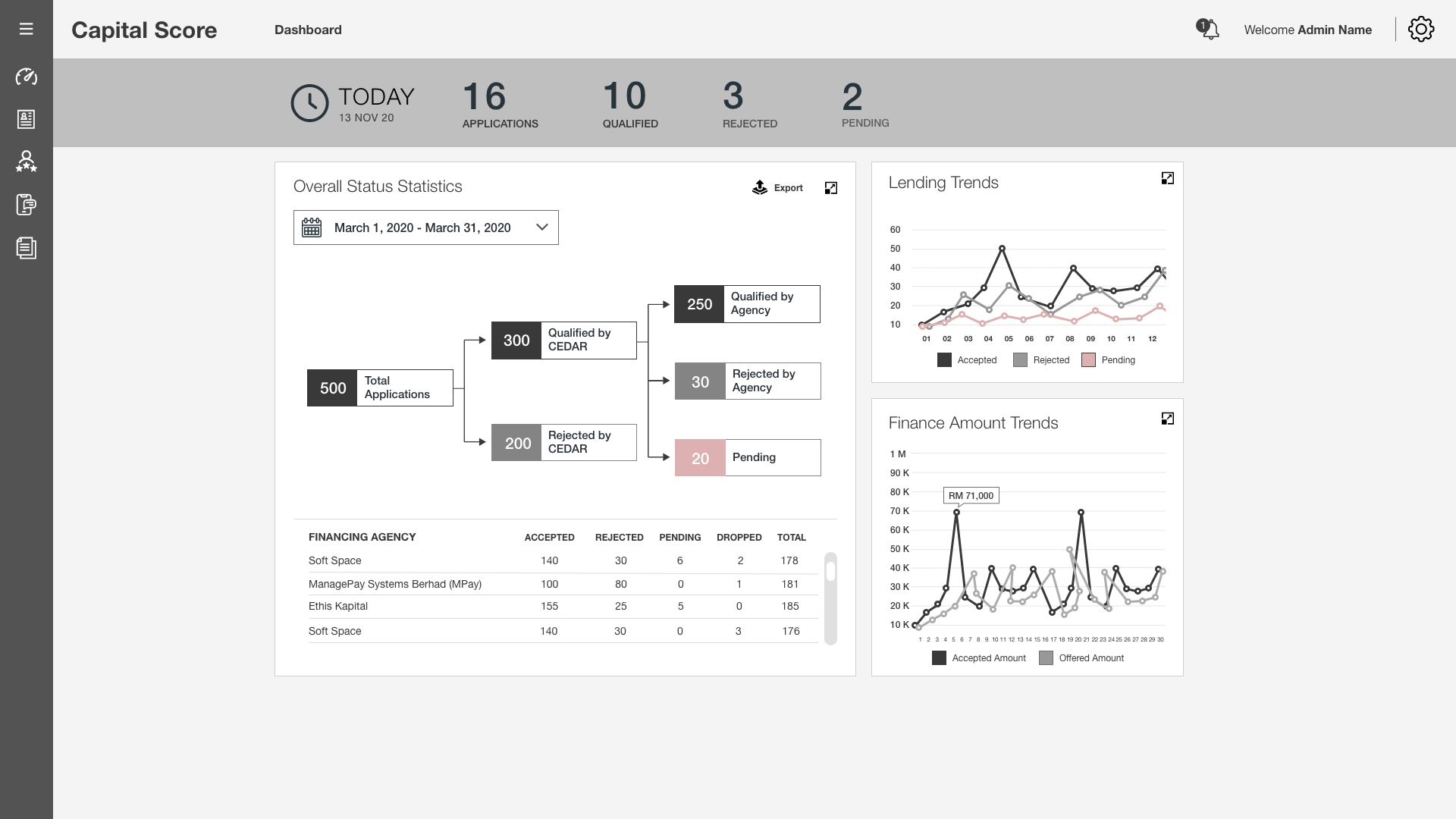Toggle the hamburger navigation menu

(x=27, y=29)
